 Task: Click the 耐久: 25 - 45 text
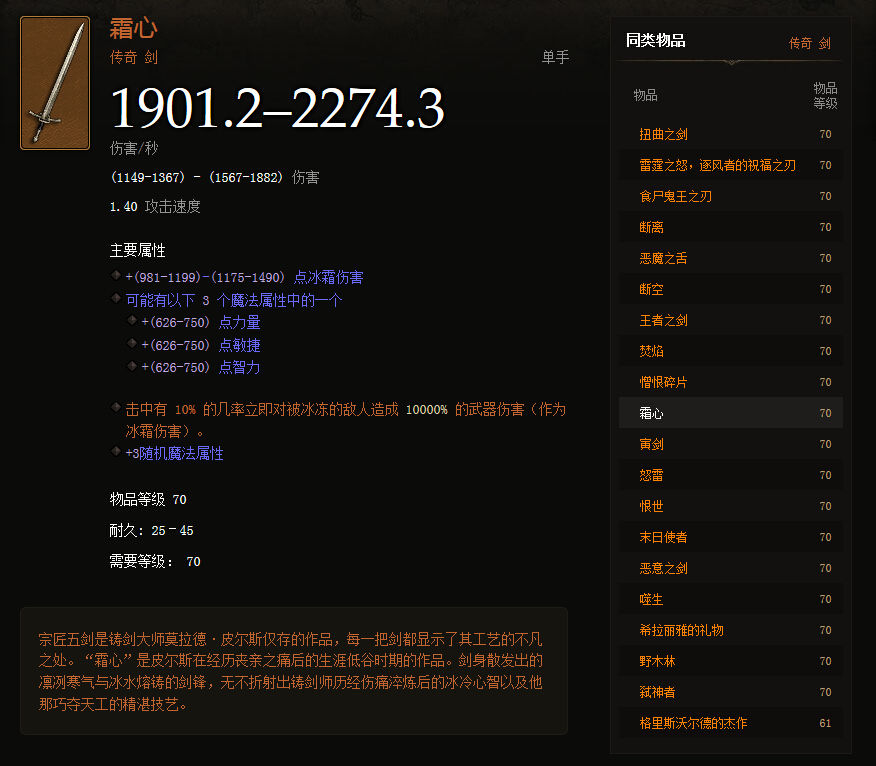151,530
